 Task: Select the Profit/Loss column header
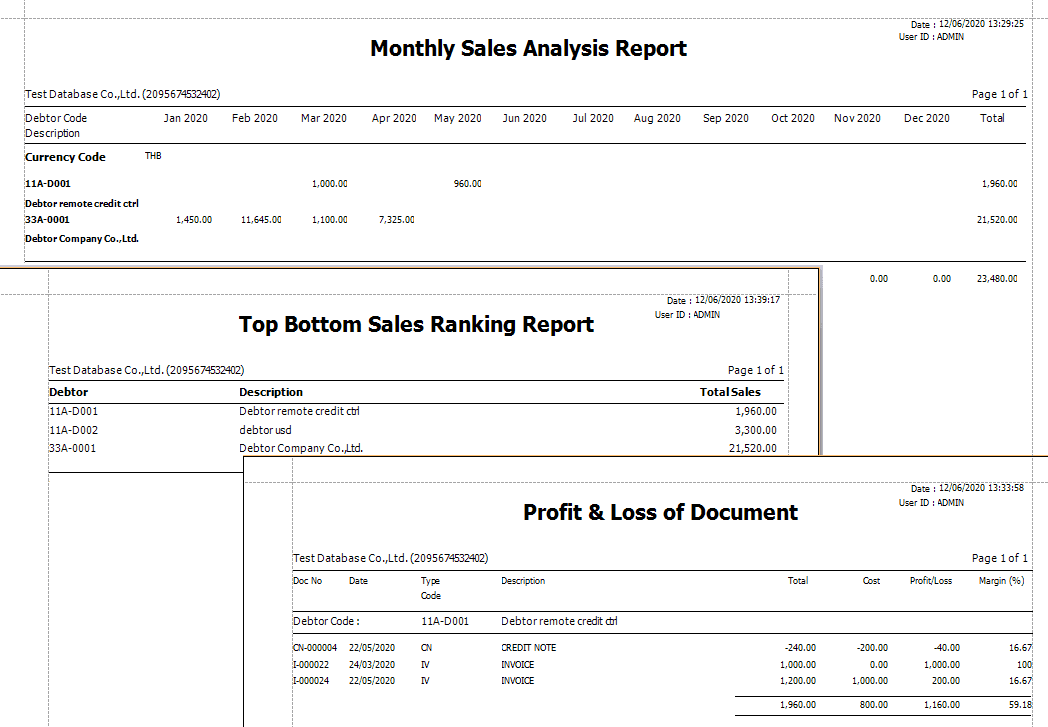pyautogui.click(x=930, y=581)
